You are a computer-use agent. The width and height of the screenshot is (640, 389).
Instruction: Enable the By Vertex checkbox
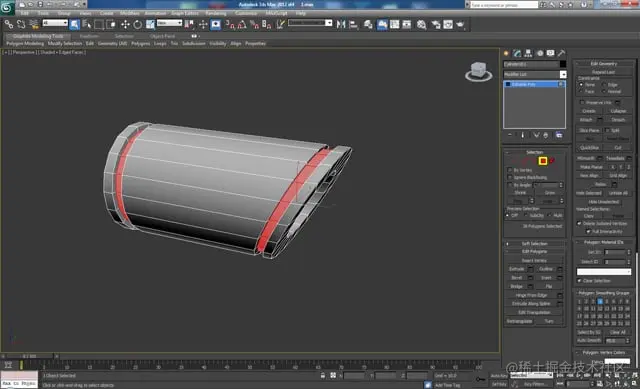509,170
